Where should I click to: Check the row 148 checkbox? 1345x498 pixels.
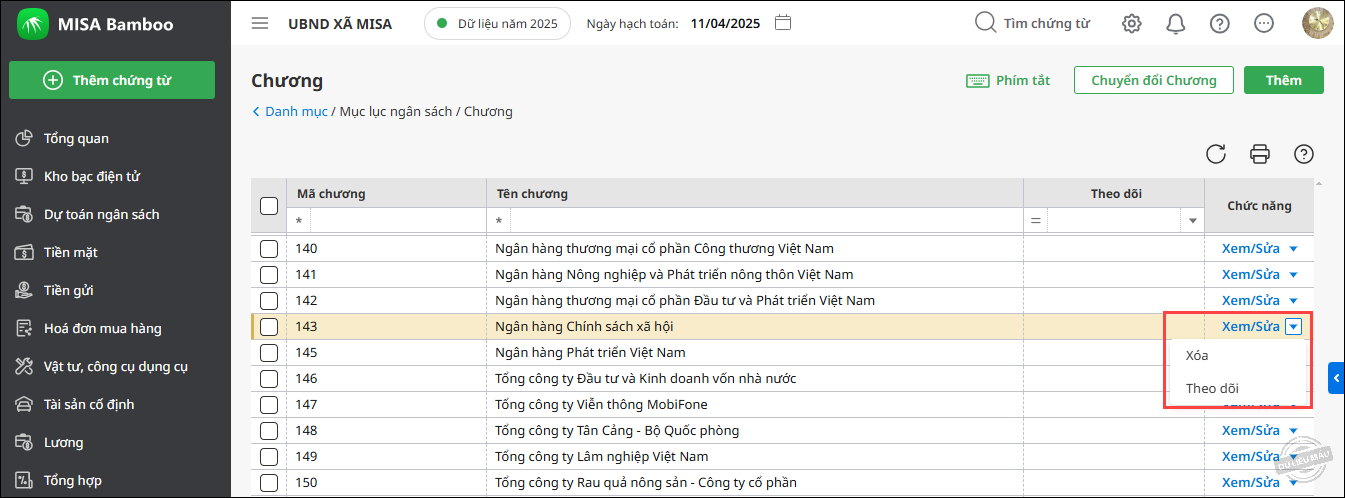coord(269,430)
